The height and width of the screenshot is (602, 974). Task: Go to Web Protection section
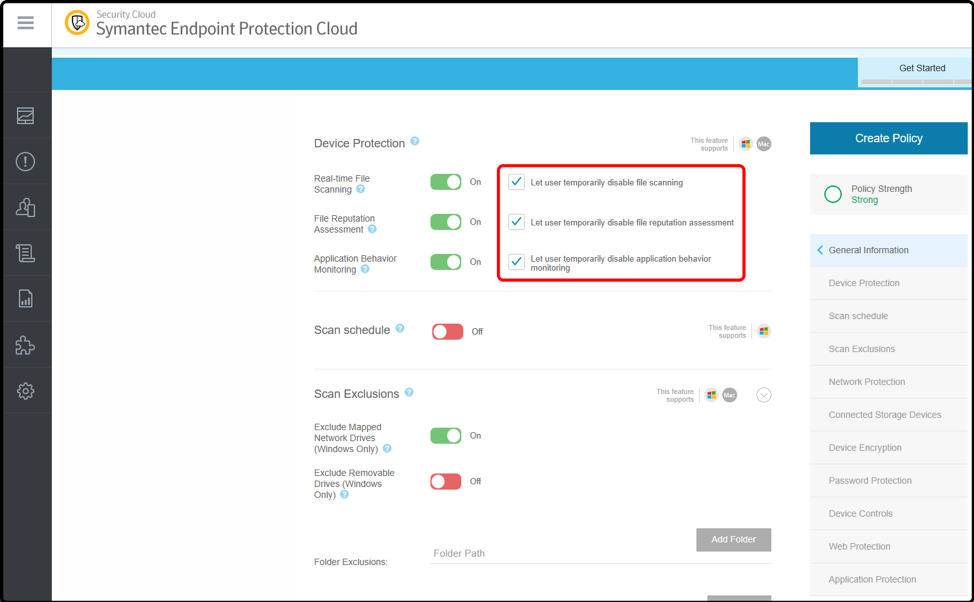pos(888,547)
